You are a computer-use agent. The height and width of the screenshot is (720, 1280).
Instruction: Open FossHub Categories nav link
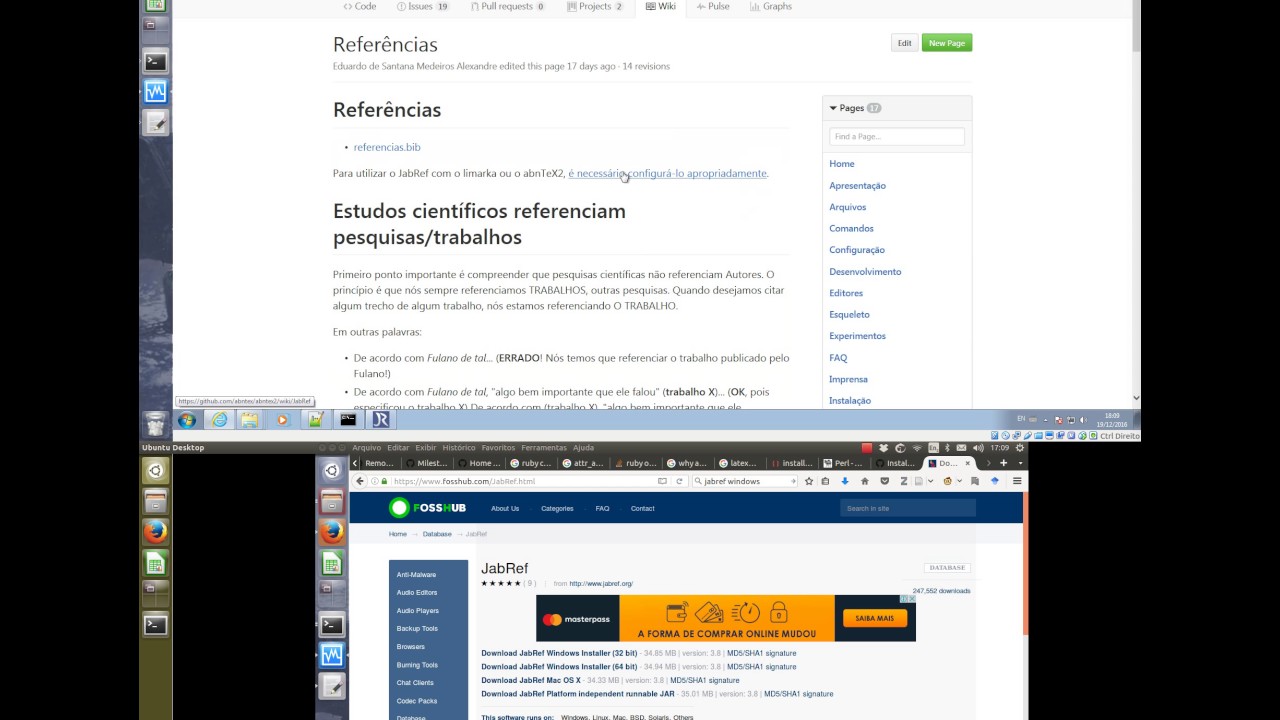557,508
